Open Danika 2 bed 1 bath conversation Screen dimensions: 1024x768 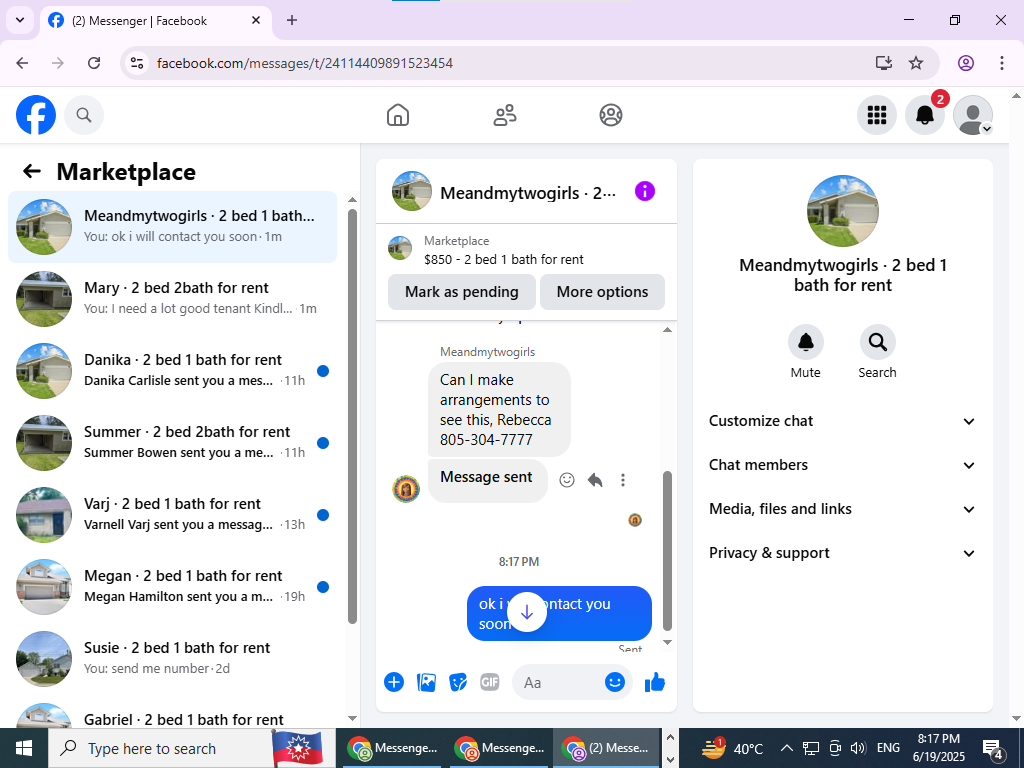[x=172, y=370]
